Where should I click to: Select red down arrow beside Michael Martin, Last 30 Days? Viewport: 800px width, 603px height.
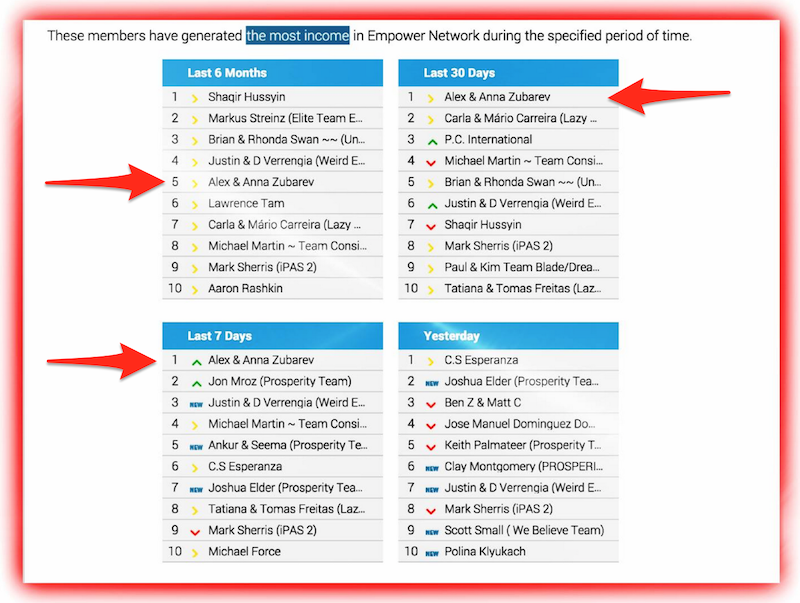431,163
